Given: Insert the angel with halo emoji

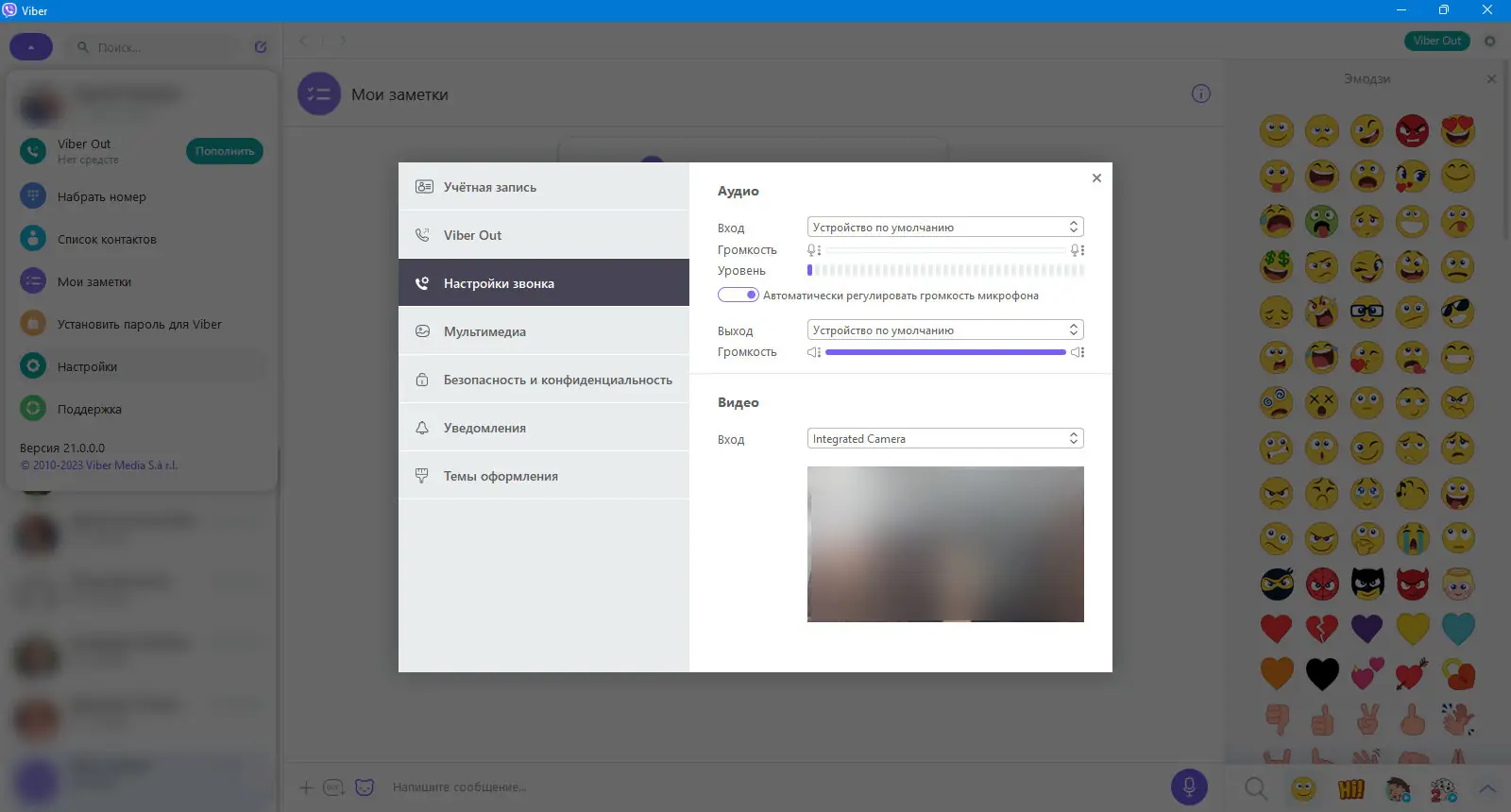Looking at the screenshot, I should click(x=1458, y=584).
